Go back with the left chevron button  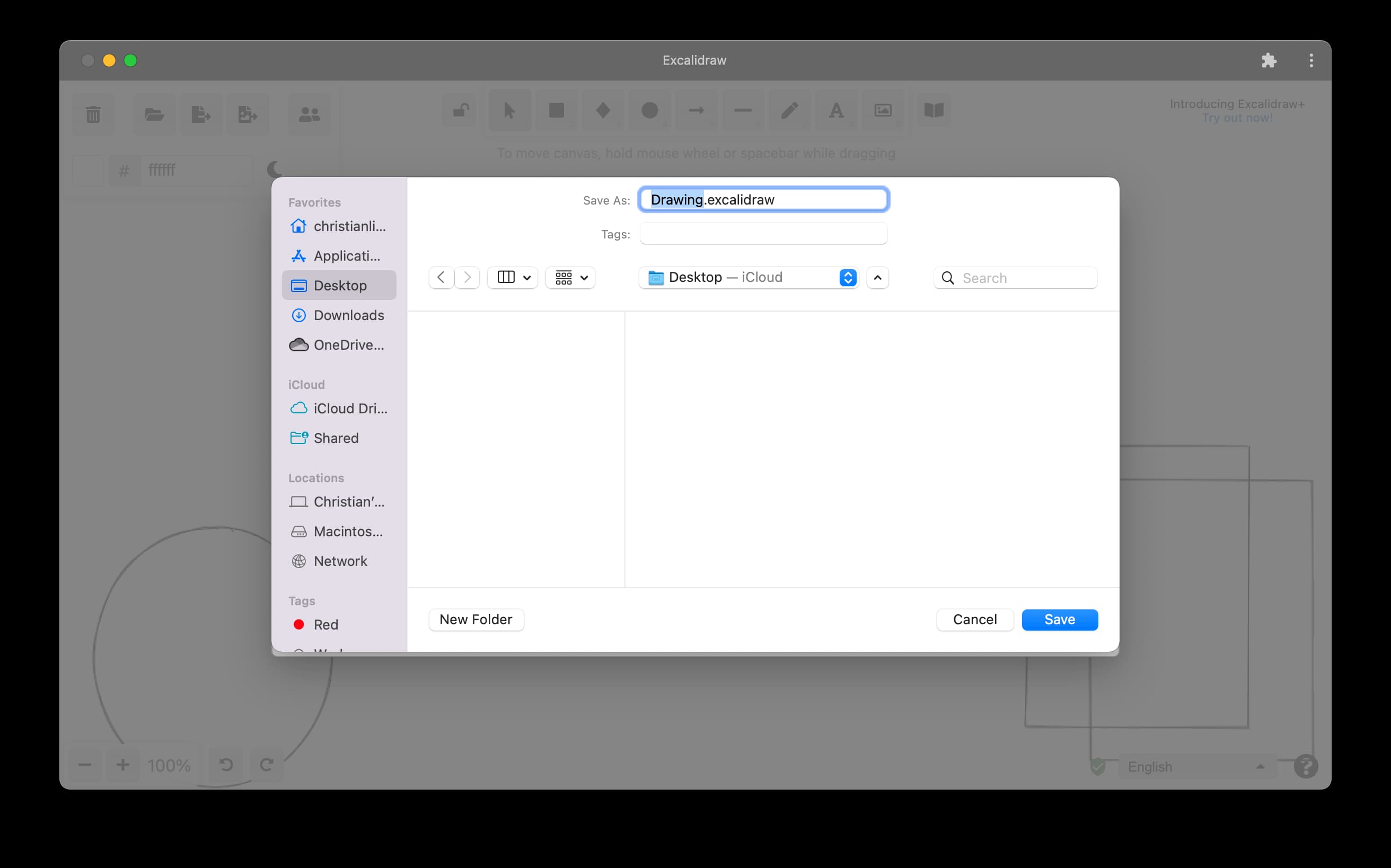441,278
